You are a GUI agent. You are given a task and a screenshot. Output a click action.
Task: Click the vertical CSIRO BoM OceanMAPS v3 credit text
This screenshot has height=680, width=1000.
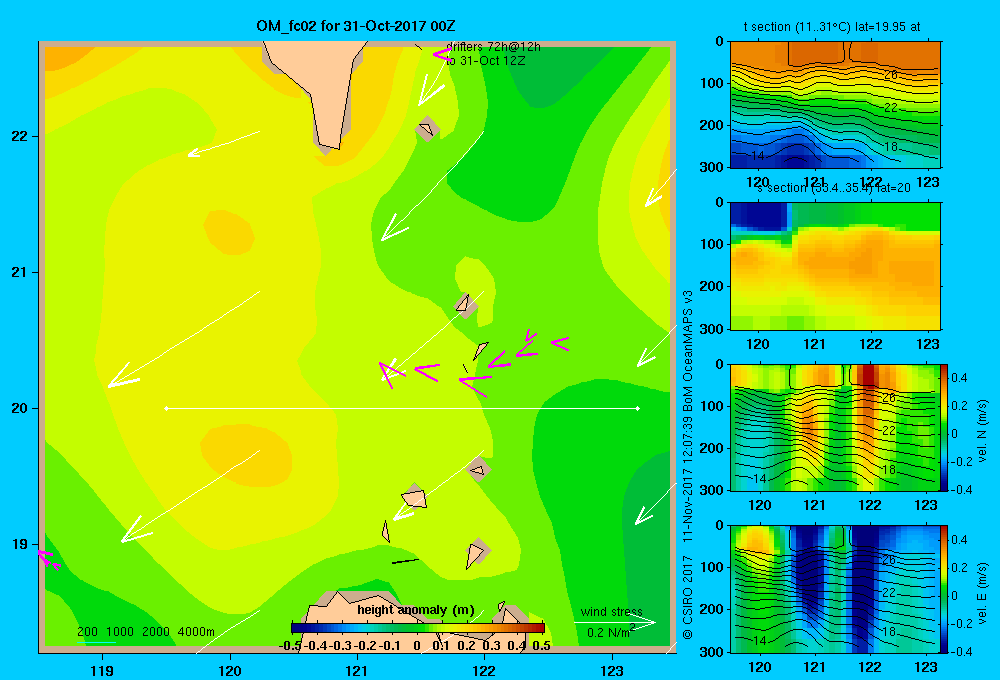(688, 465)
